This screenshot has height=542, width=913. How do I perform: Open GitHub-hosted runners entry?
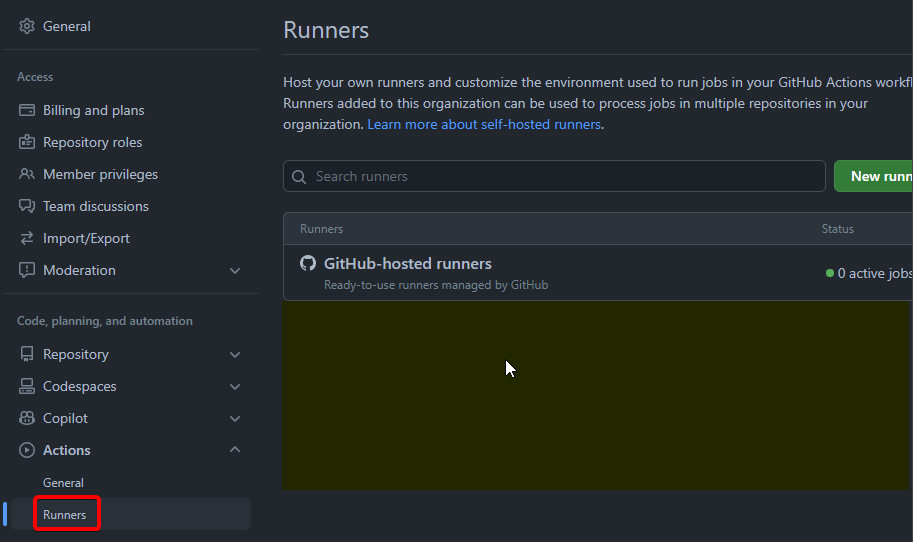point(408,264)
